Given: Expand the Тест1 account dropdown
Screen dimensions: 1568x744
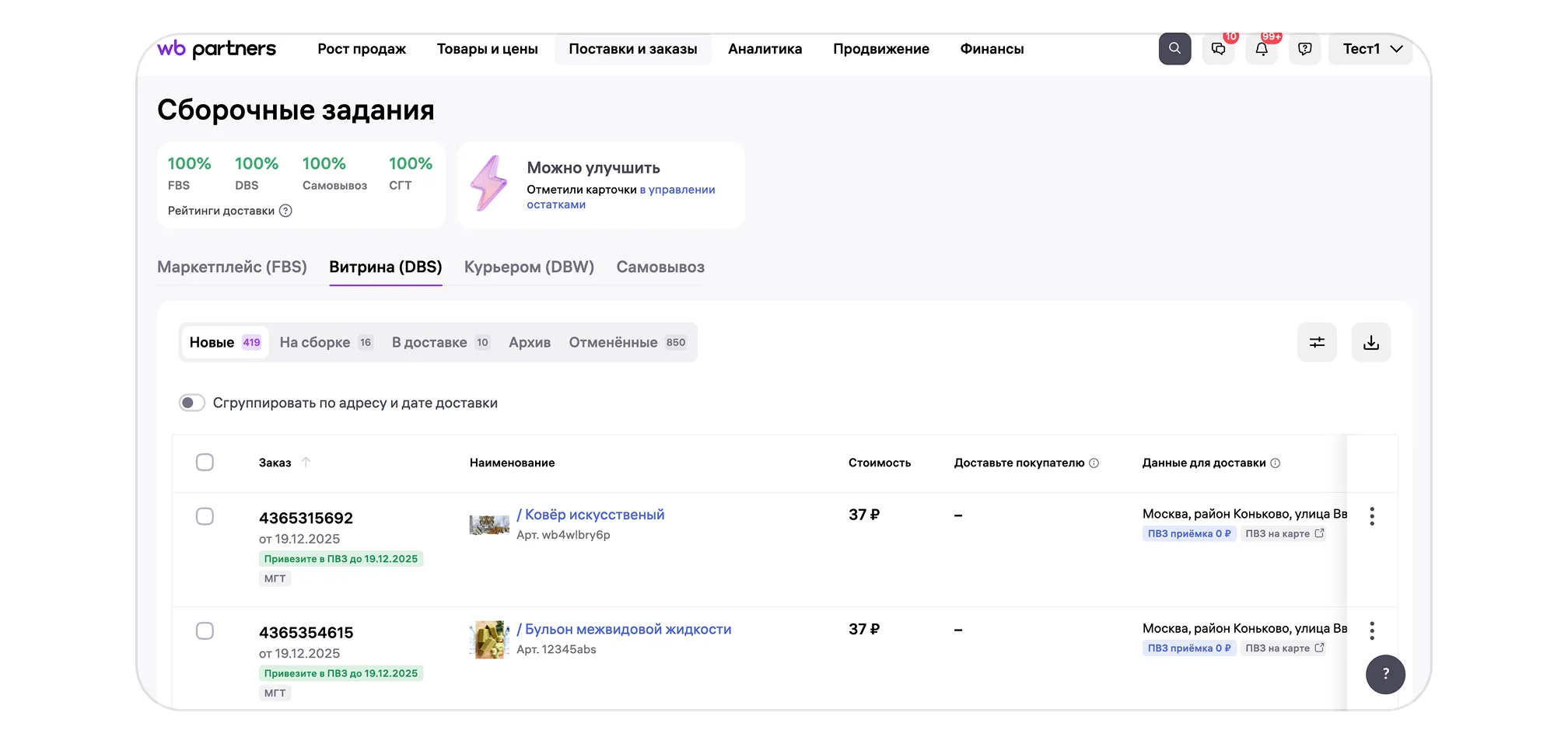Looking at the screenshot, I should click(1370, 49).
